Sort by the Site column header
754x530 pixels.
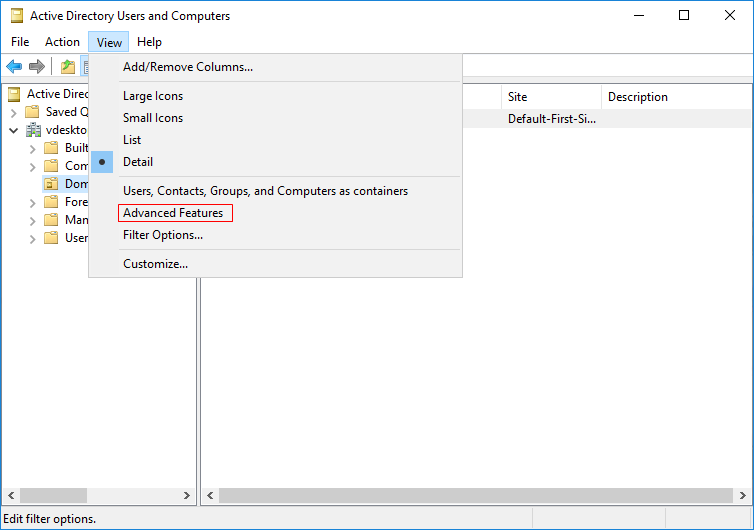click(x=551, y=97)
